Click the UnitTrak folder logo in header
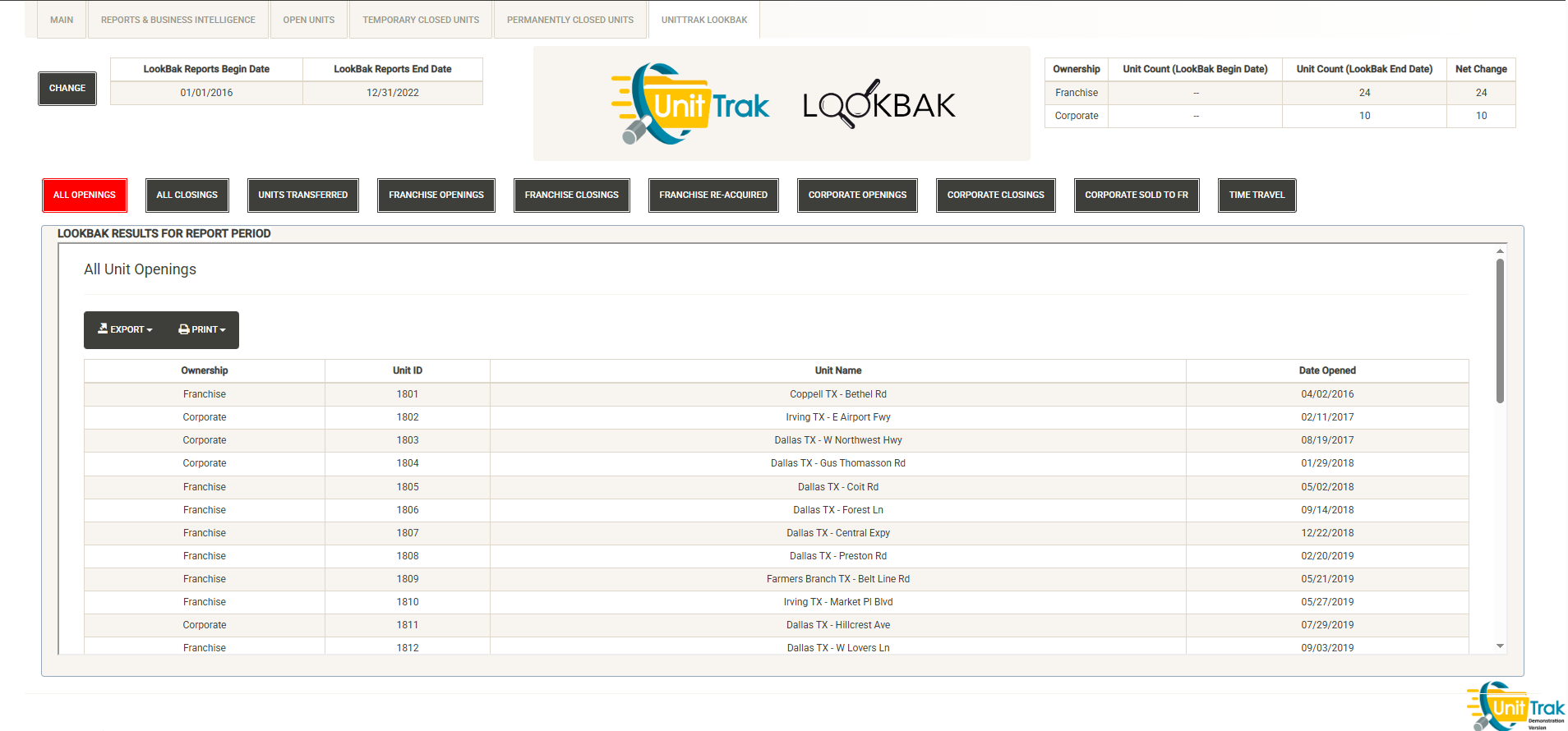Image resolution: width=1568 pixels, height=731 pixels. coord(689,104)
